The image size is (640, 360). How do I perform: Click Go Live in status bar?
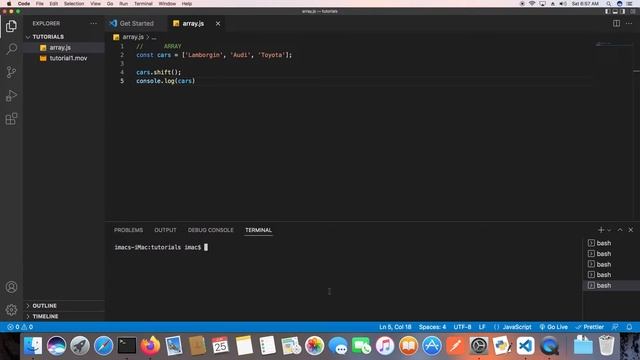(x=553, y=327)
